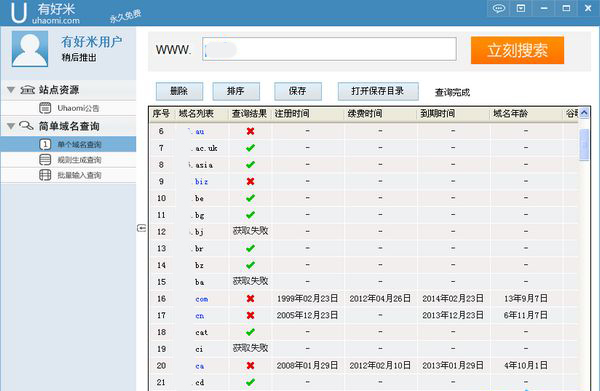Collapse the sidebar with the arrow handle
The height and width of the screenshot is (391, 600).
point(141,228)
